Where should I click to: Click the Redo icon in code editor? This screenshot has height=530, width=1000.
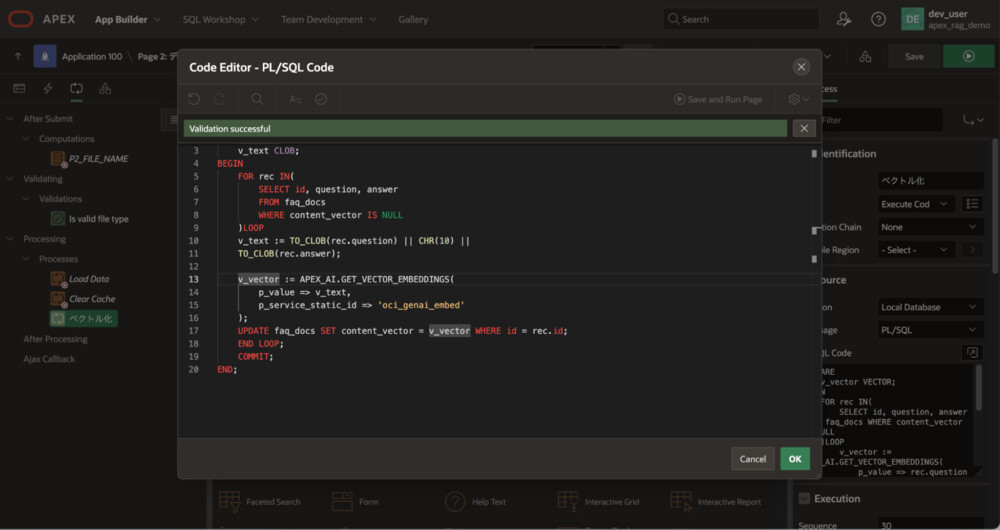(219, 99)
